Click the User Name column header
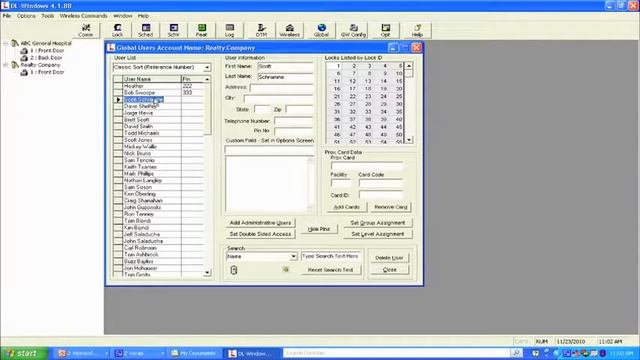The image size is (640, 360). (151, 79)
